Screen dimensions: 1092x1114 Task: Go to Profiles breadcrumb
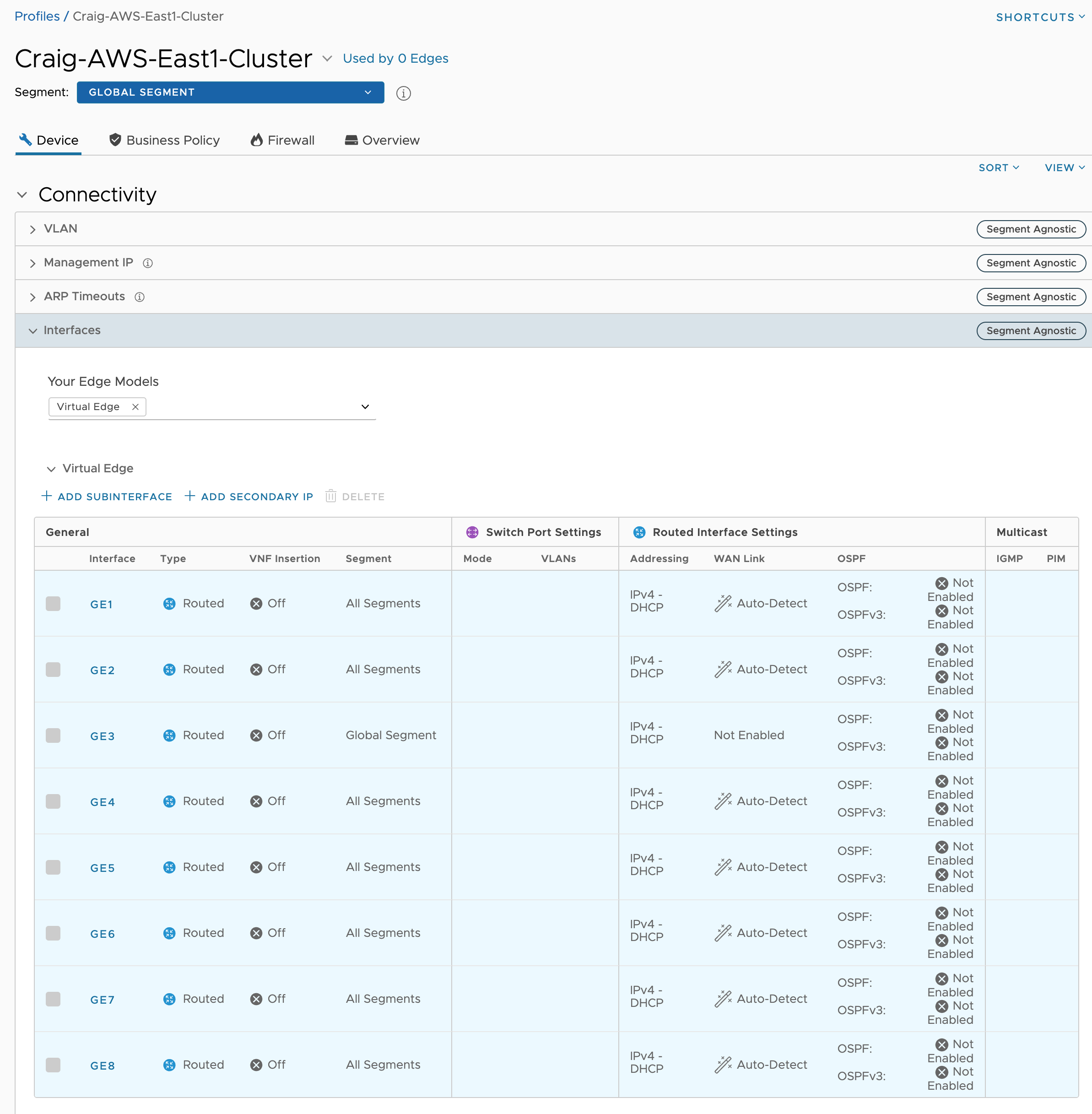37,16
